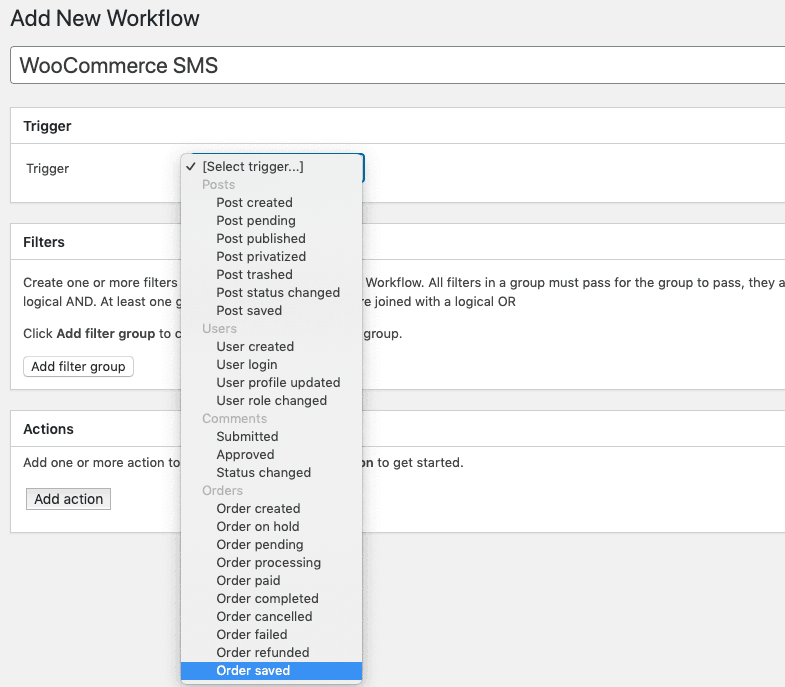The height and width of the screenshot is (687, 785).
Task: Choose 'Post created' from trigger list
Action: pos(254,203)
